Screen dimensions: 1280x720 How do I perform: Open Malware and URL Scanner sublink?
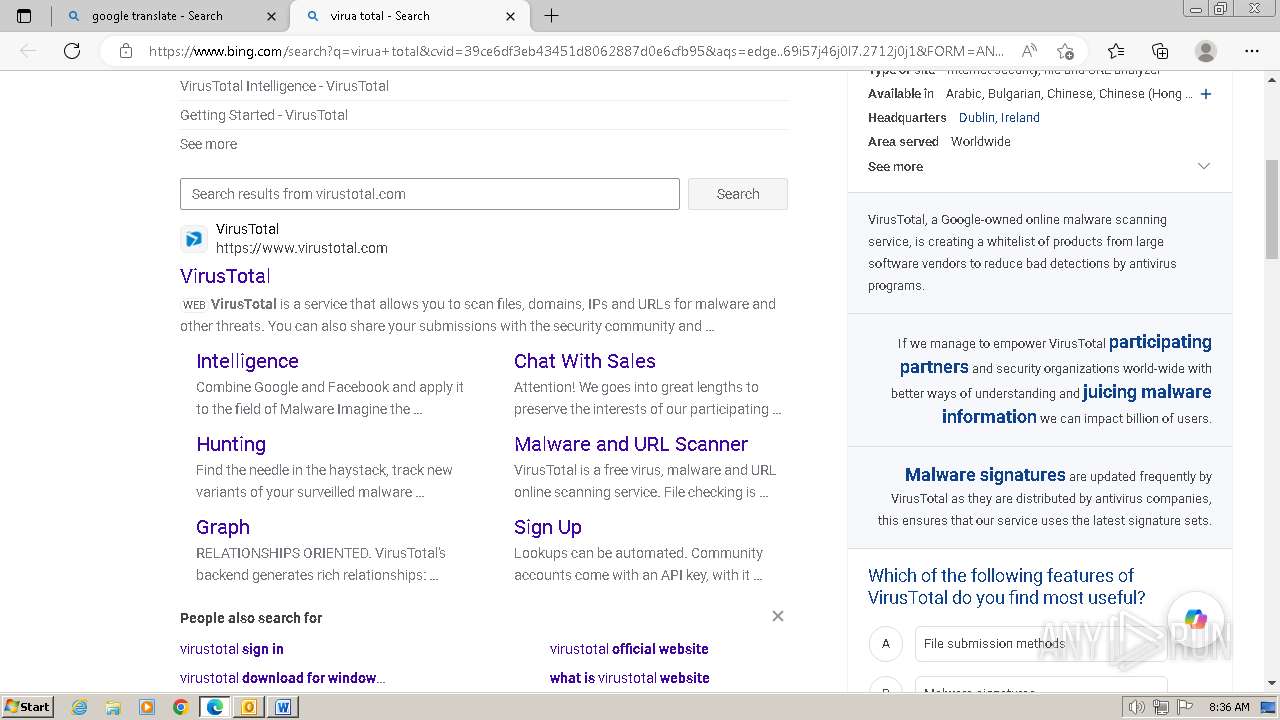[631, 444]
